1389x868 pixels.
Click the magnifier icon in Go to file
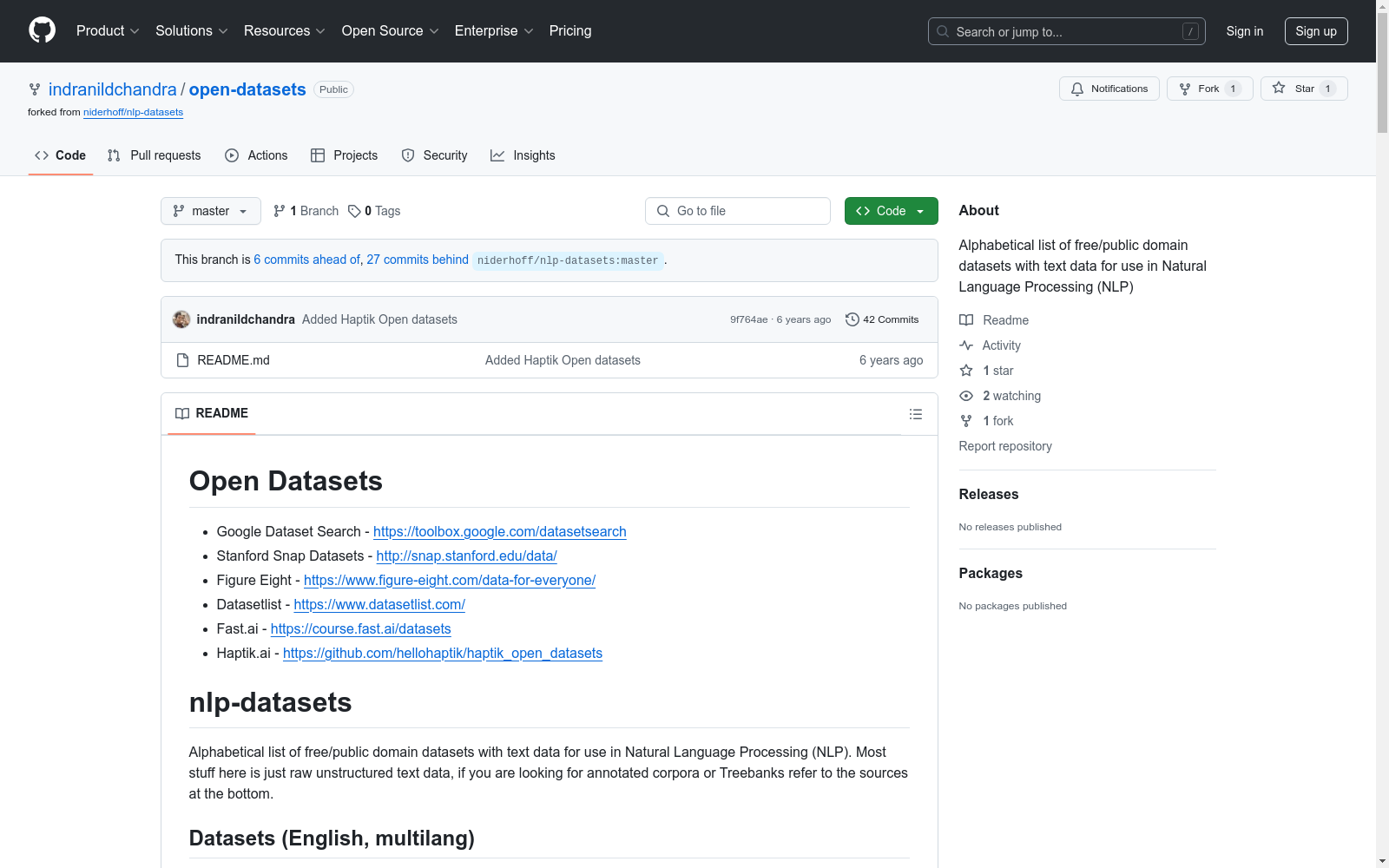pyautogui.click(x=663, y=211)
